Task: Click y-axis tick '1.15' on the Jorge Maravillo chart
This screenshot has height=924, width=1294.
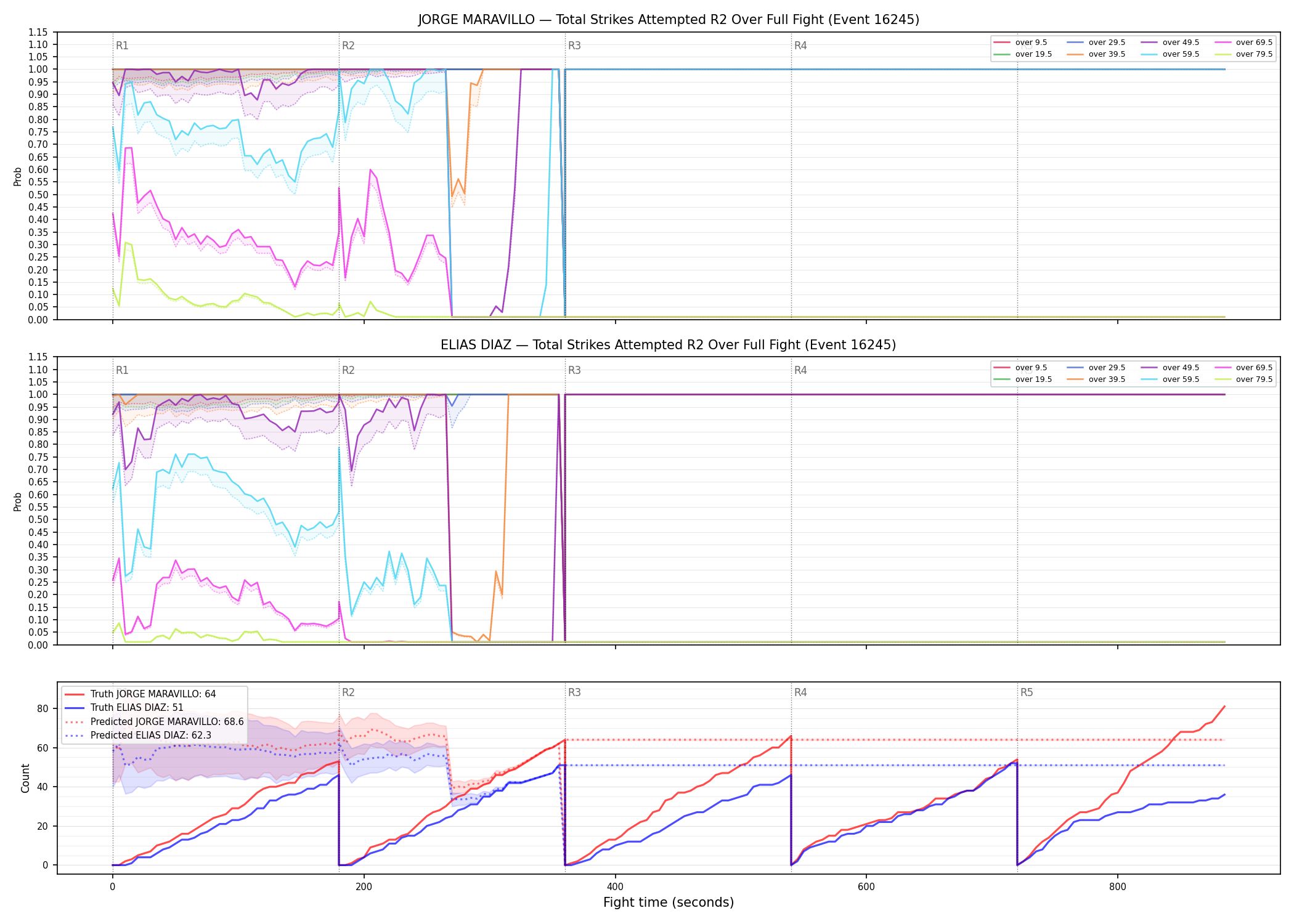Action: (38, 32)
